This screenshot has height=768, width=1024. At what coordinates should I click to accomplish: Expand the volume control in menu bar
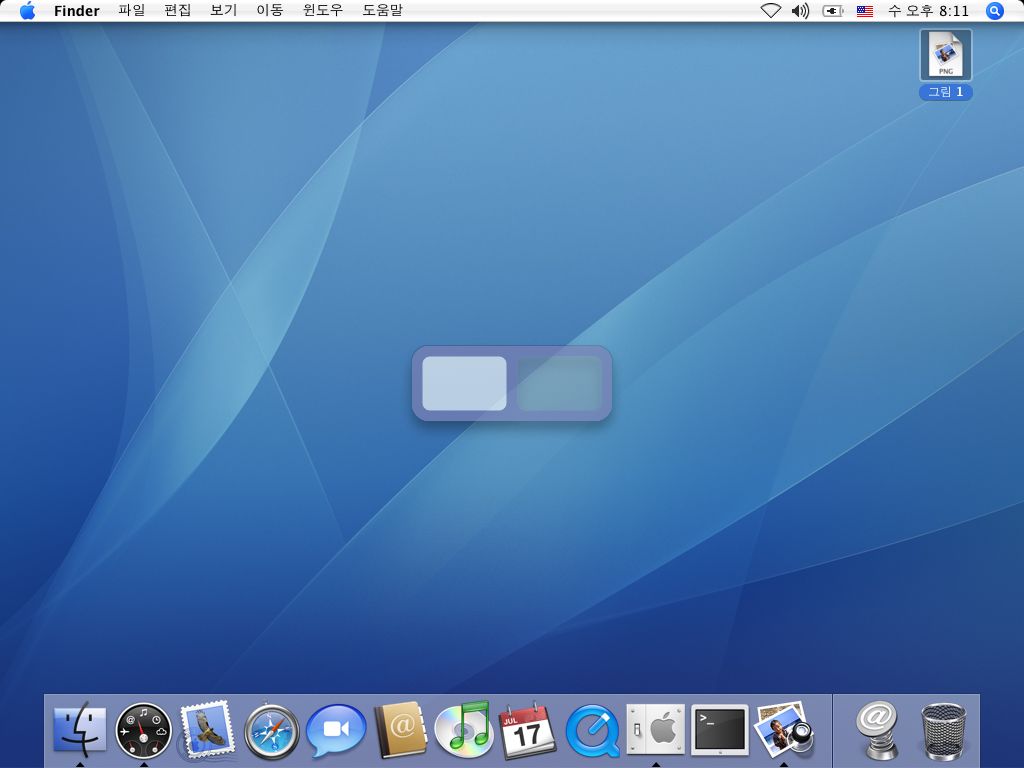(800, 11)
